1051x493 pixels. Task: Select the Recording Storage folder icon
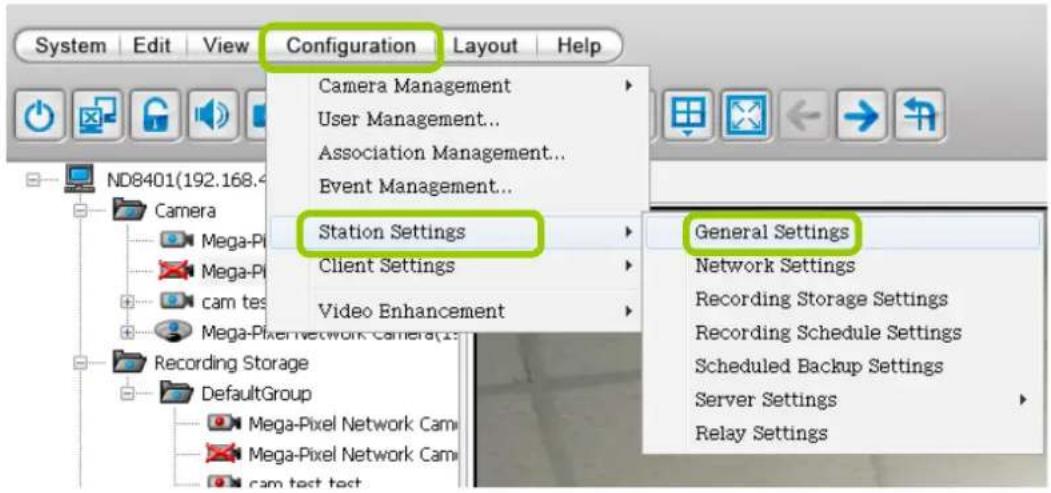tap(129, 362)
